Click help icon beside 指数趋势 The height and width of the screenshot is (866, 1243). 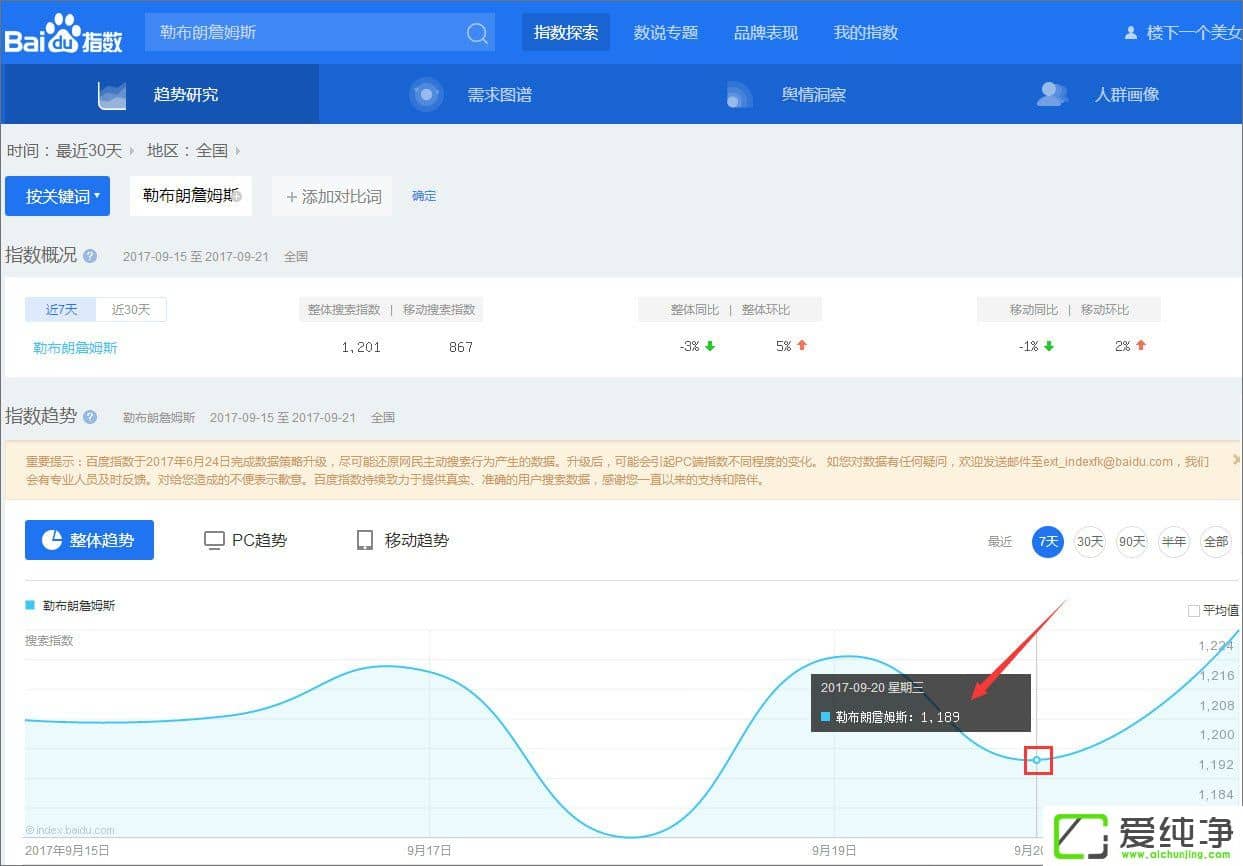[x=90, y=417]
